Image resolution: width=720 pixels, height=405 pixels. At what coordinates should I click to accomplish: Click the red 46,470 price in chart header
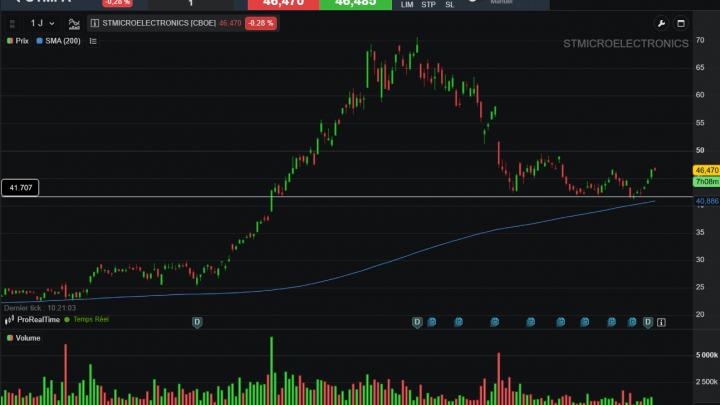click(x=230, y=23)
